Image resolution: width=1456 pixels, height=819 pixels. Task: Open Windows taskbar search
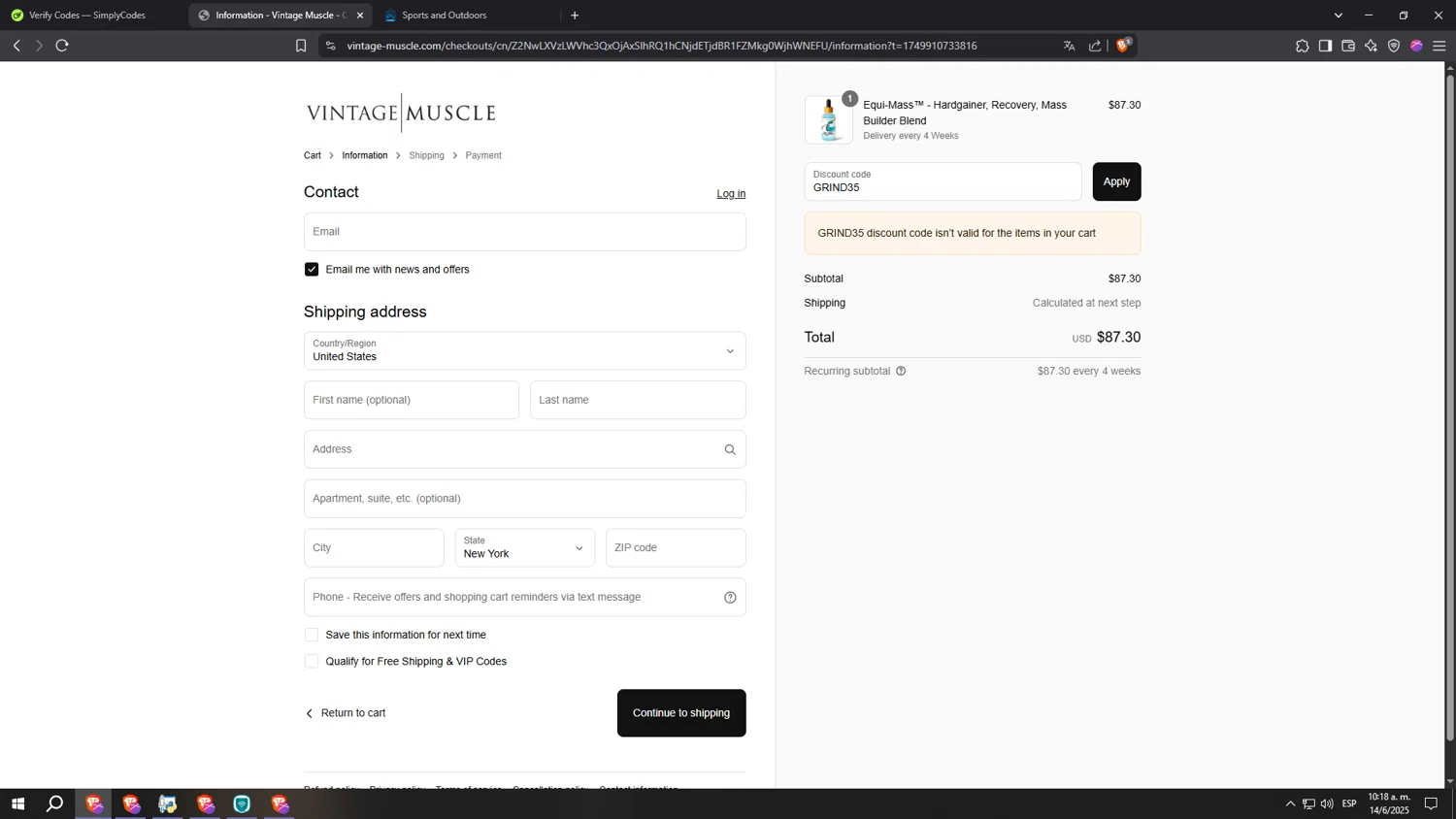[55, 803]
